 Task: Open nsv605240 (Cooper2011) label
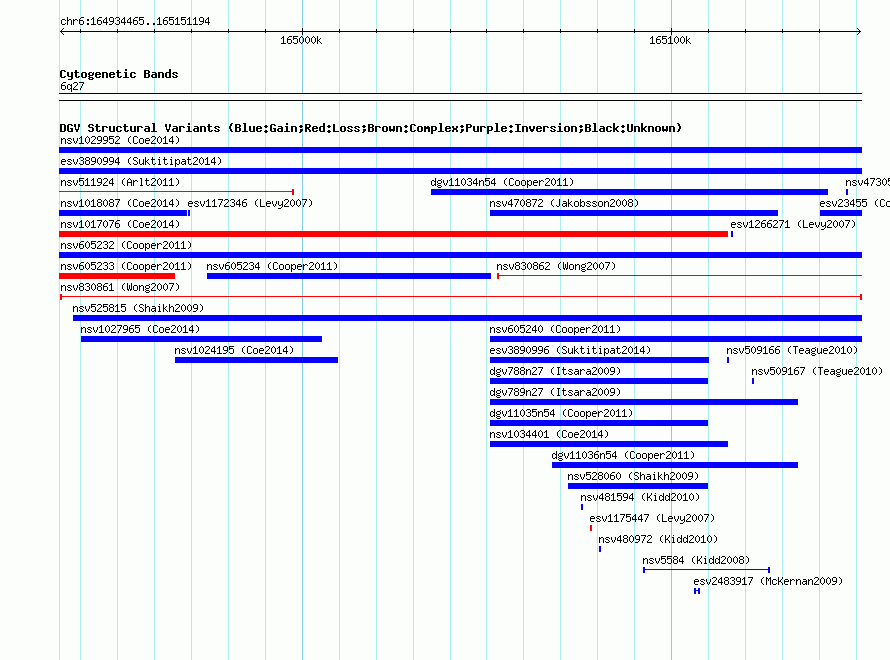[x=555, y=329]
